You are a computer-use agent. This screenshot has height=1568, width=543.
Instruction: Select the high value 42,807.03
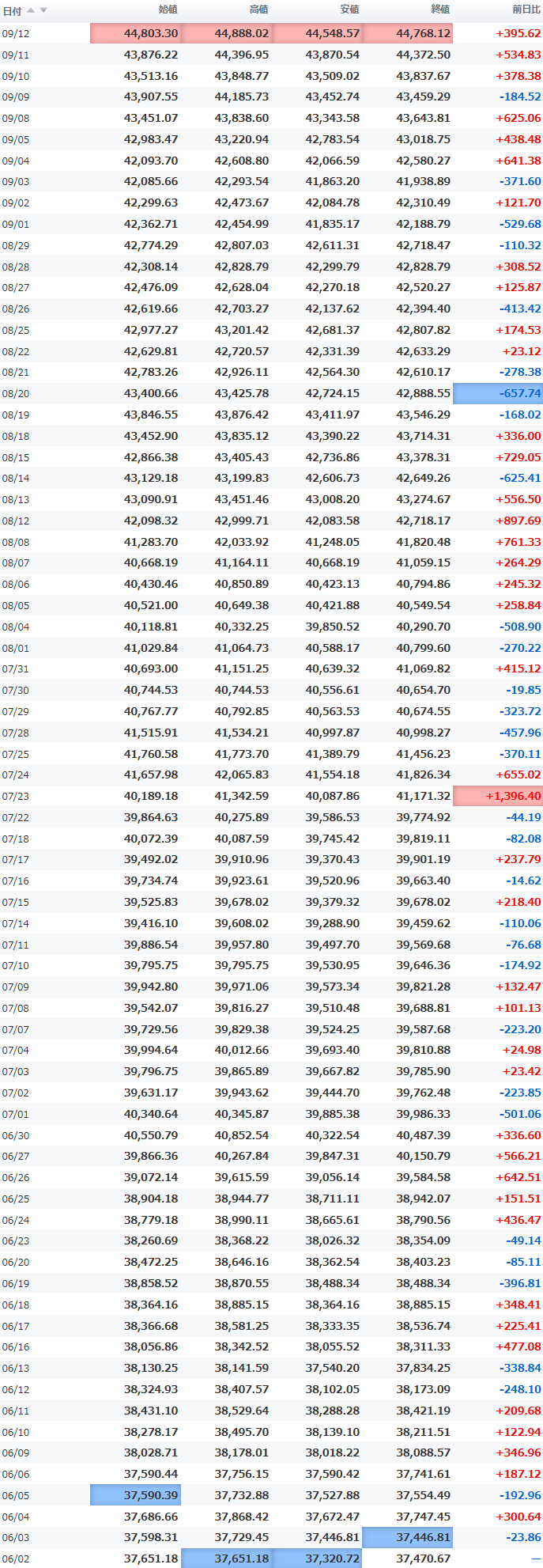[x=242, y=245]
